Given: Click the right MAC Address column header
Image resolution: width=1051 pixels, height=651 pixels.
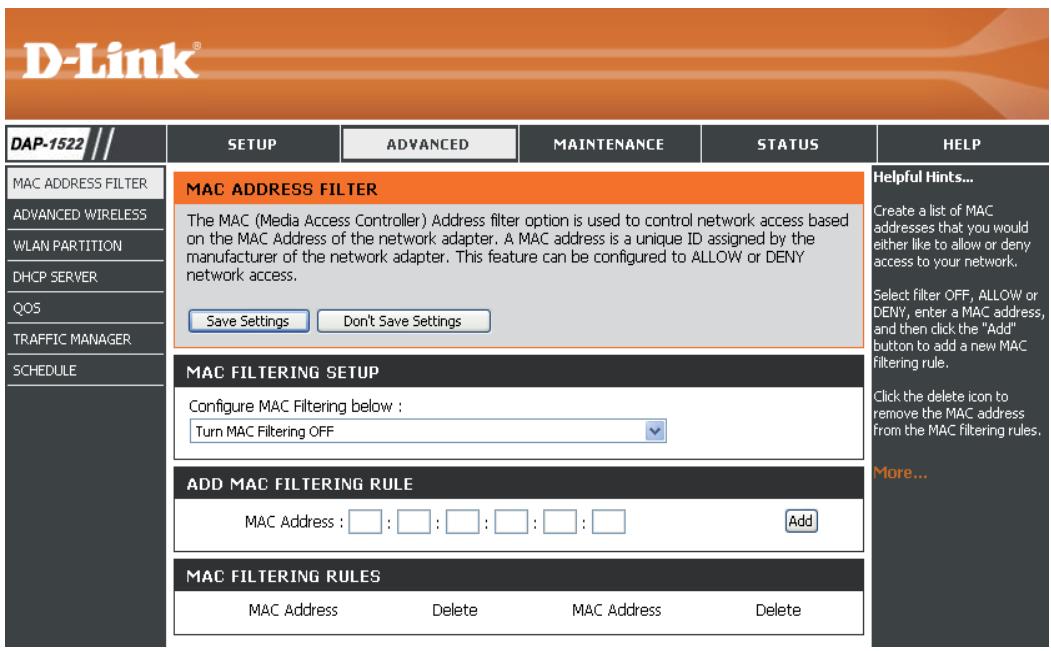Looking at the screenshot, I should tap(616, 610).
